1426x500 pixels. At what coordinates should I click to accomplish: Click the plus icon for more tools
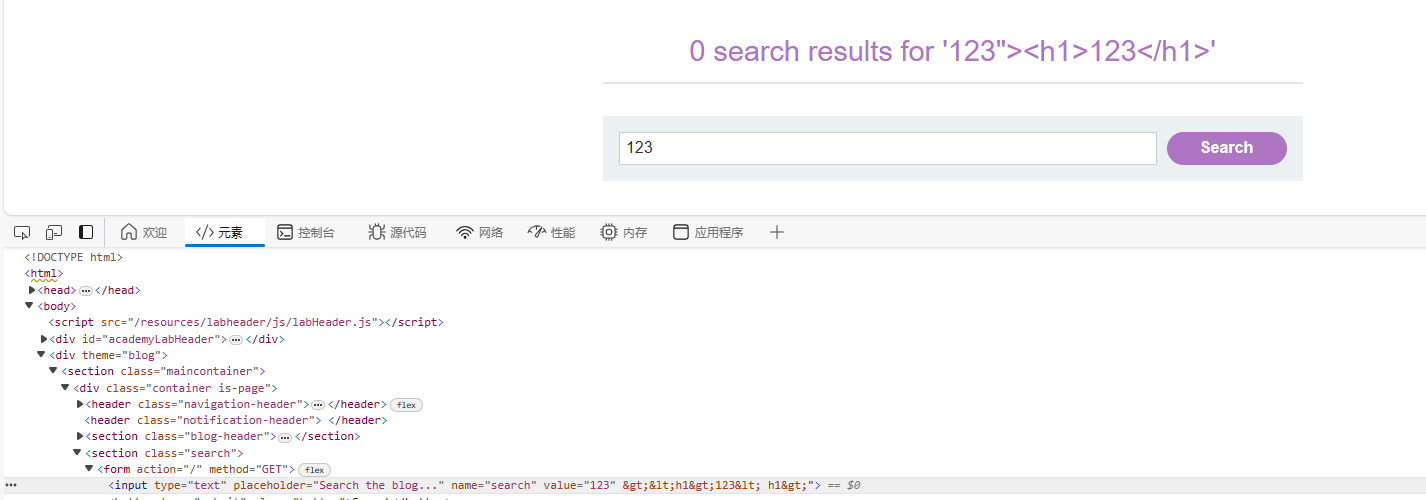777,232
